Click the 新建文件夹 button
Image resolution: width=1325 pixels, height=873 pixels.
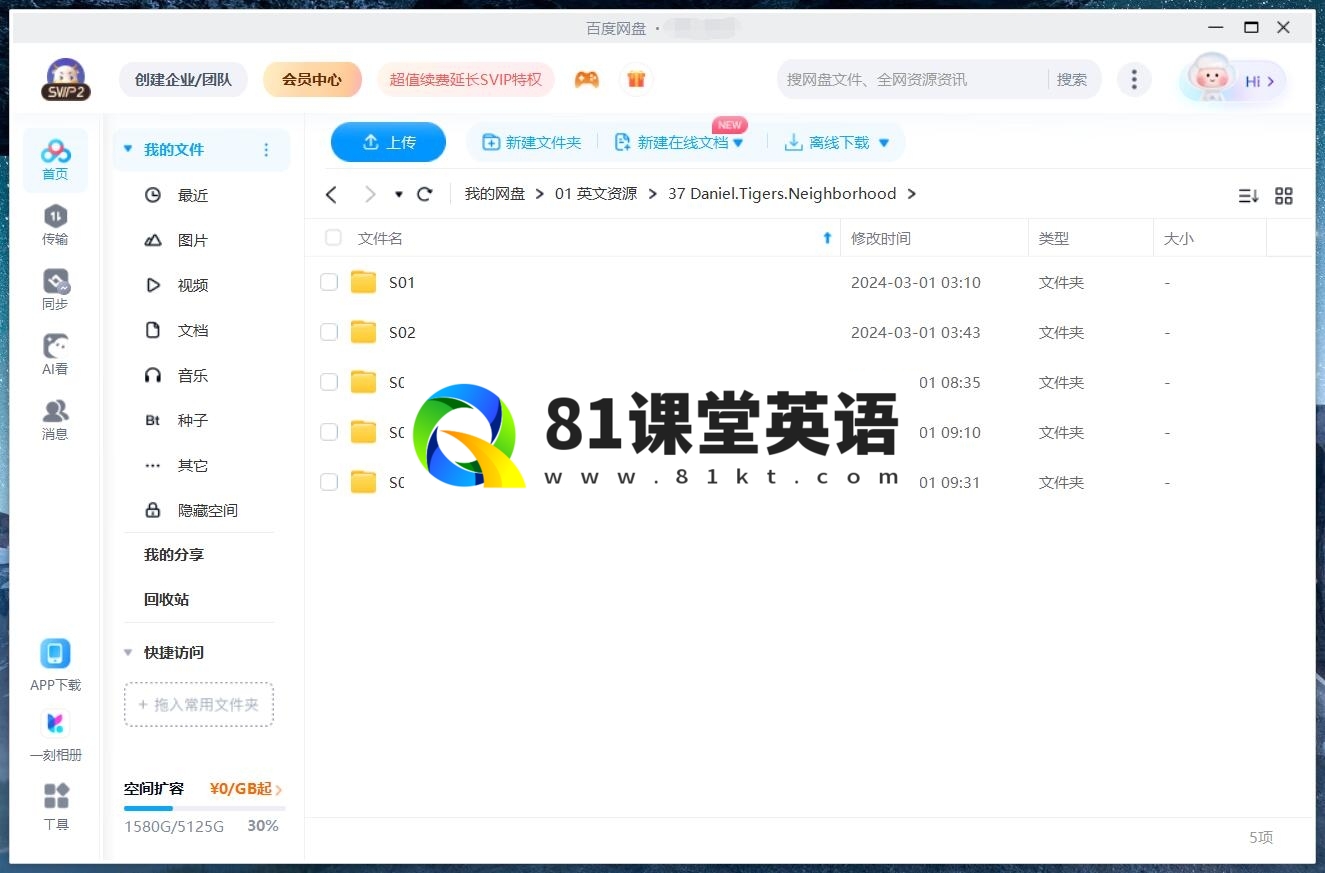click(531, 143)
